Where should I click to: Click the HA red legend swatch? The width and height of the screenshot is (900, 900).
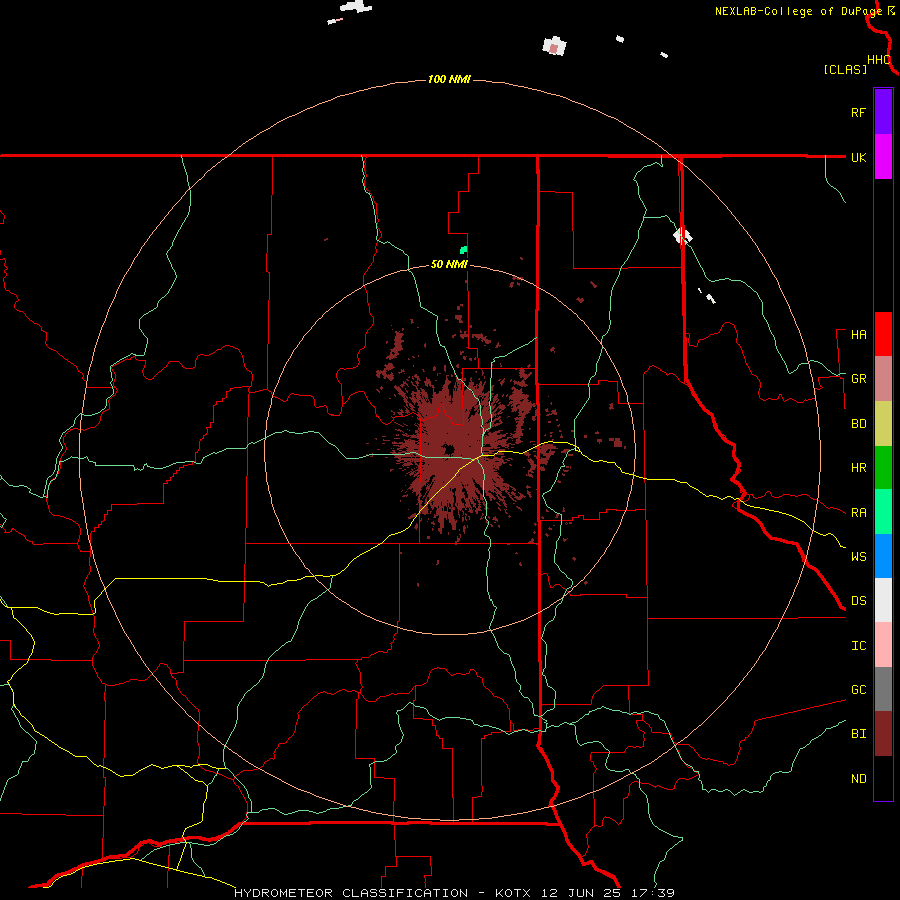(x=883, y=334)
